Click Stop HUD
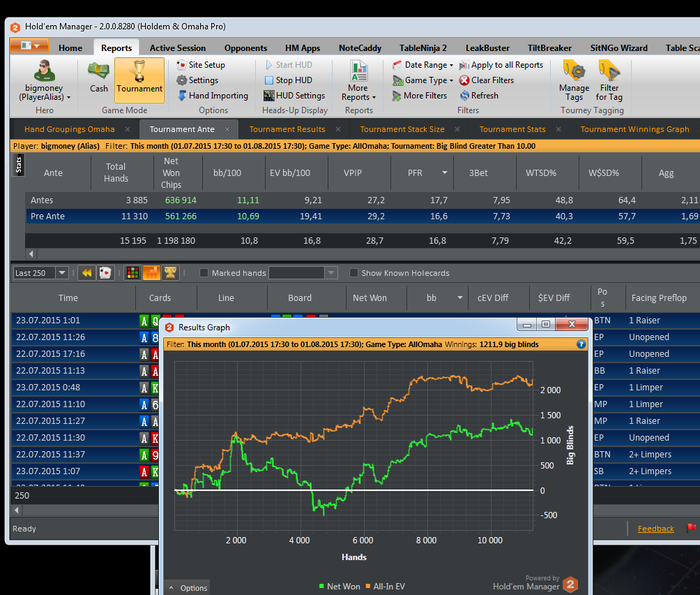 (288, 80)
